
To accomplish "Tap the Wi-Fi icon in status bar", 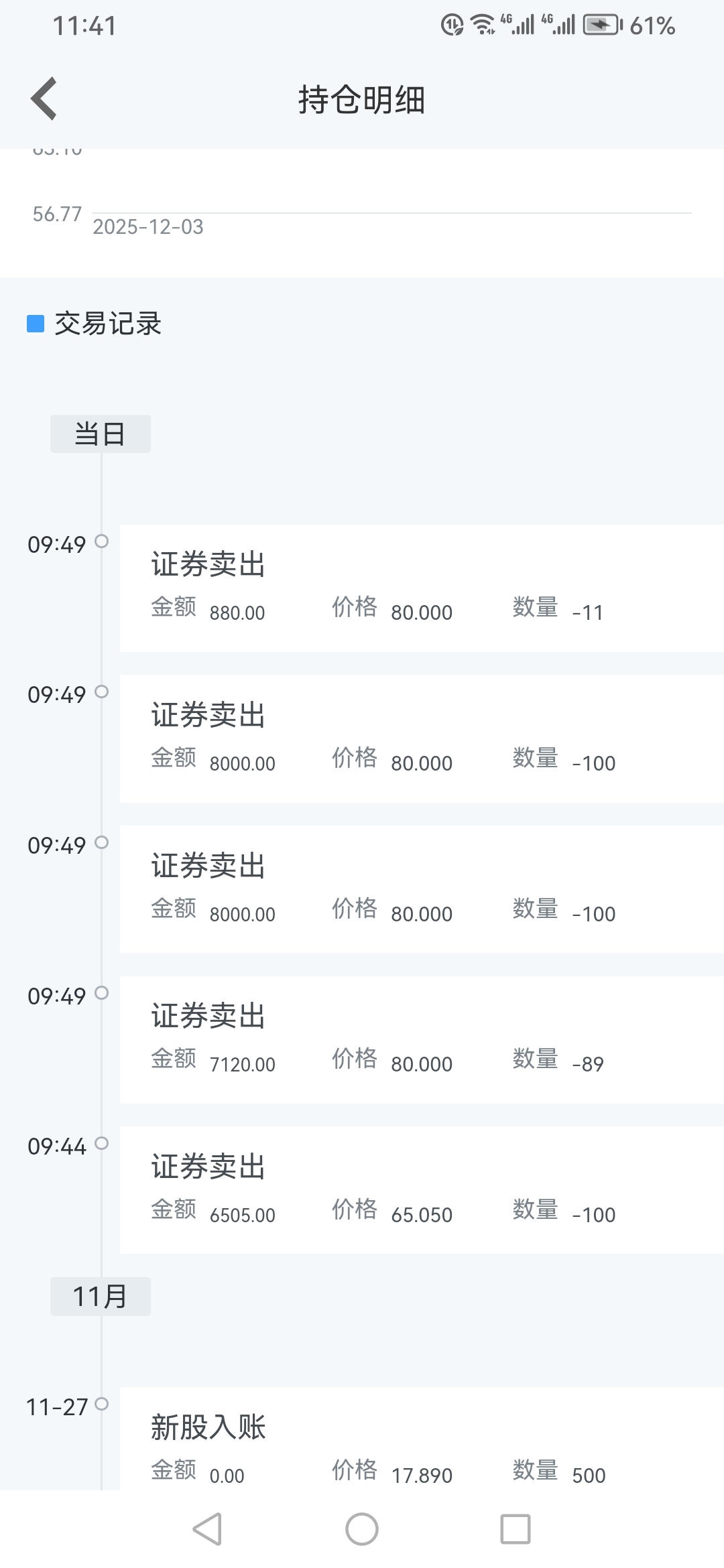I will coord(483,25).
